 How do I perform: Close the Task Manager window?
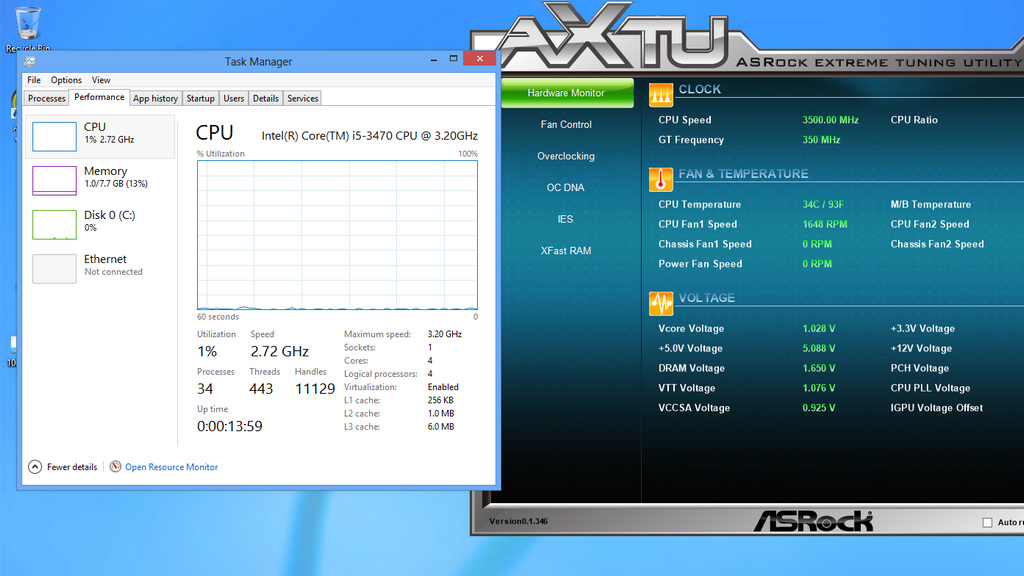tap(480, 58)
